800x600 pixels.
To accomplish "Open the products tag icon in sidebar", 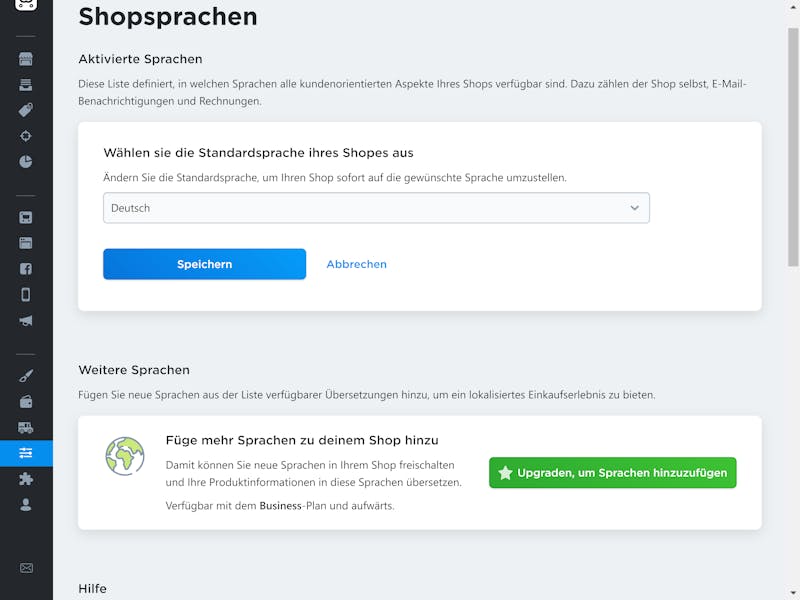I will tap(26, 110).
